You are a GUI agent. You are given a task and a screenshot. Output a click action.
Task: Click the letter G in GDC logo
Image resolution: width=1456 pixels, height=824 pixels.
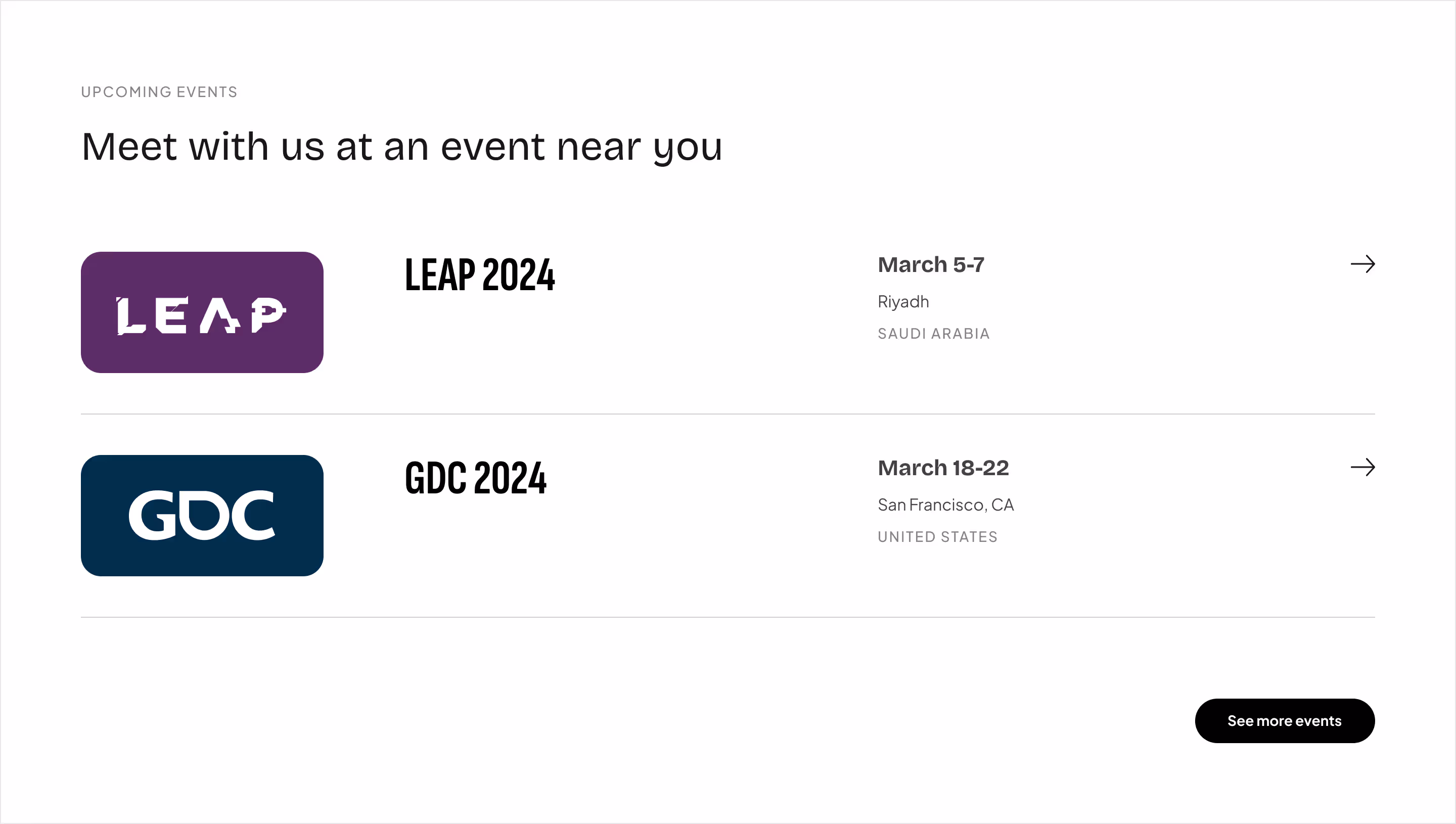(x=154, y=515)
